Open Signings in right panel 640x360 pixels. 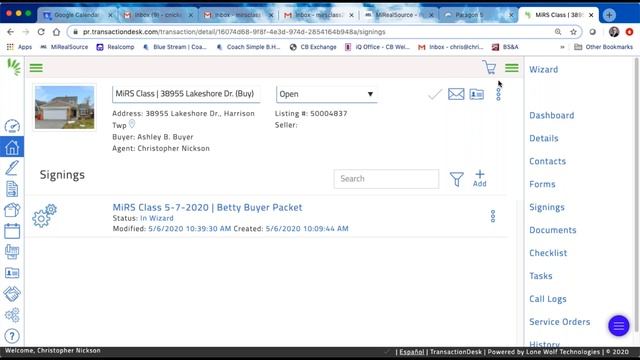click(547, 207)
